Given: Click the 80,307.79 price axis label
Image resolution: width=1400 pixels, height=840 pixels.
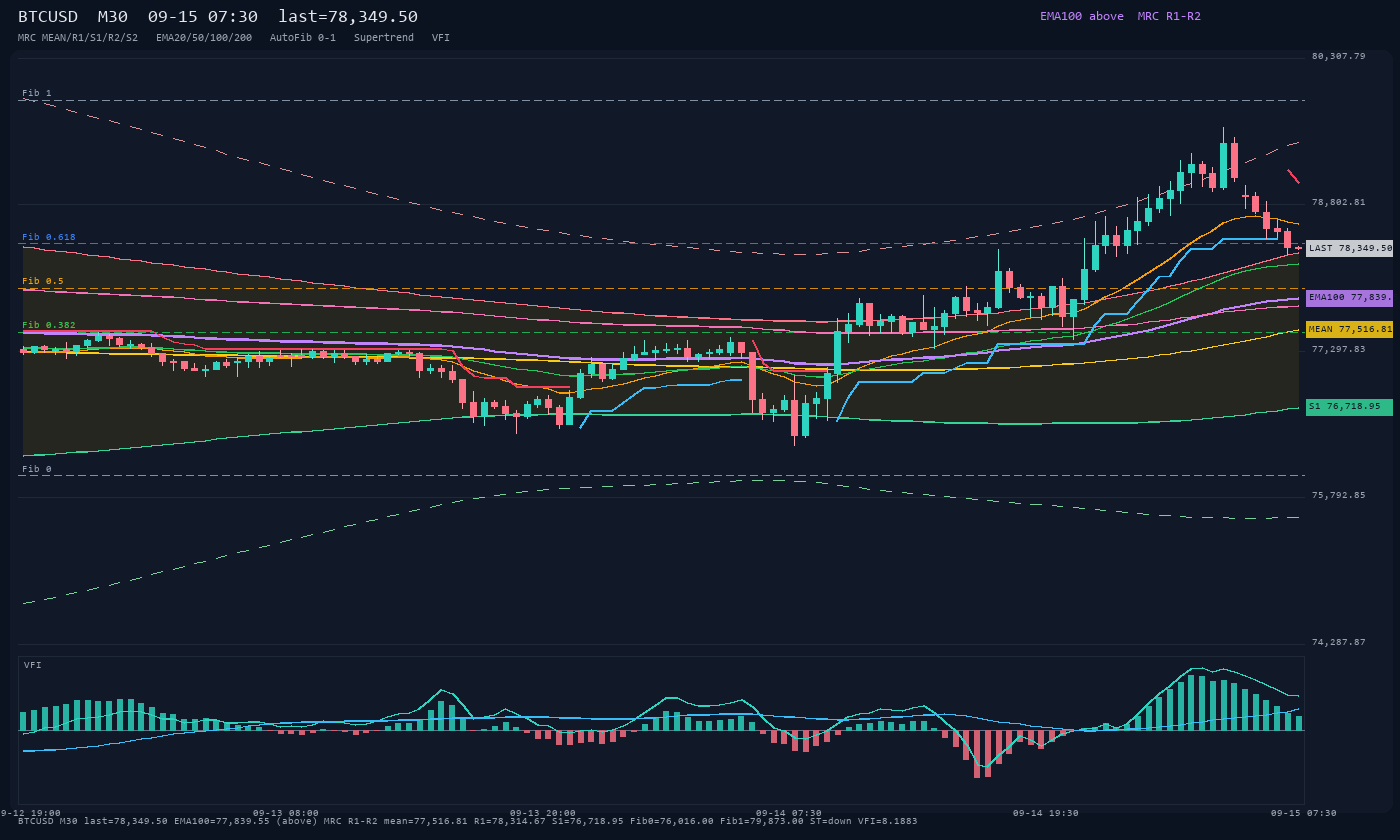Looking at the screenshot, I should click(x=1338, y=56).
